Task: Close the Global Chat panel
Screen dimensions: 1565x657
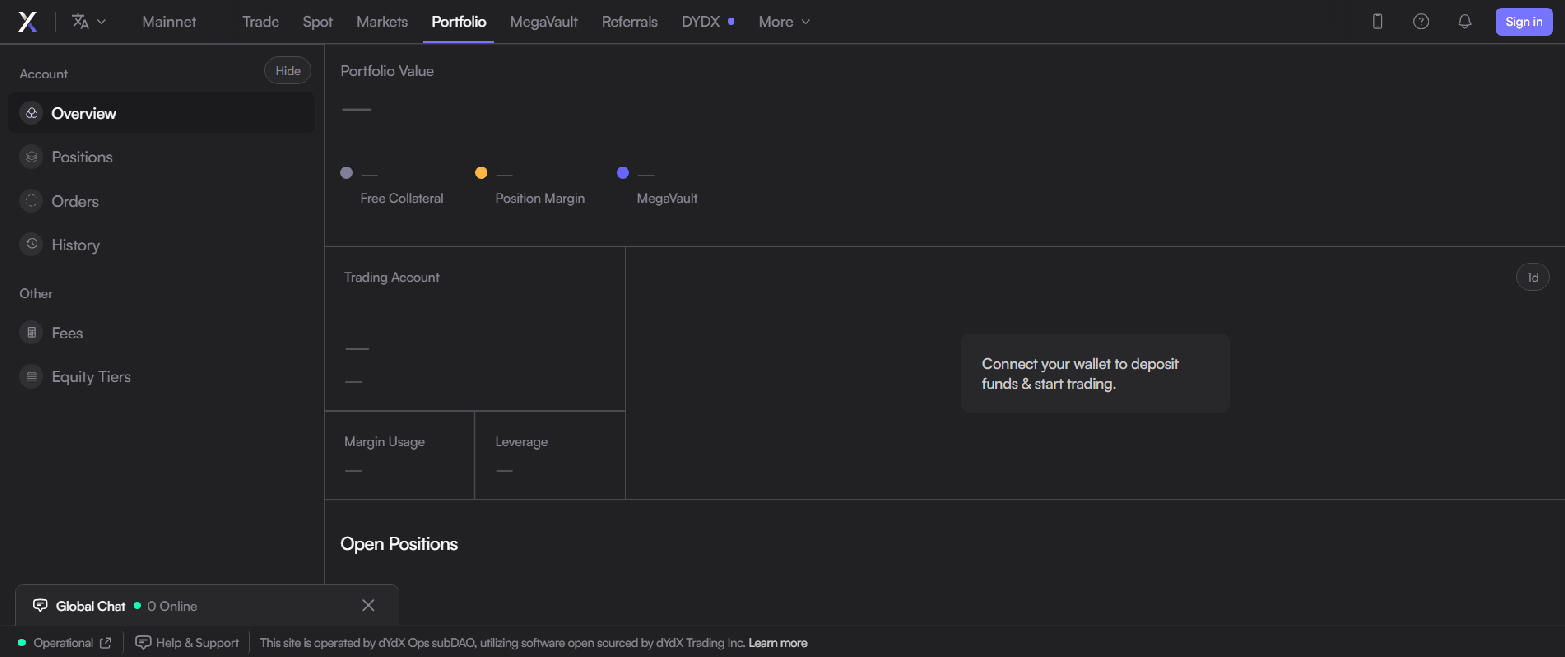Action: click(x=368, y=605)
